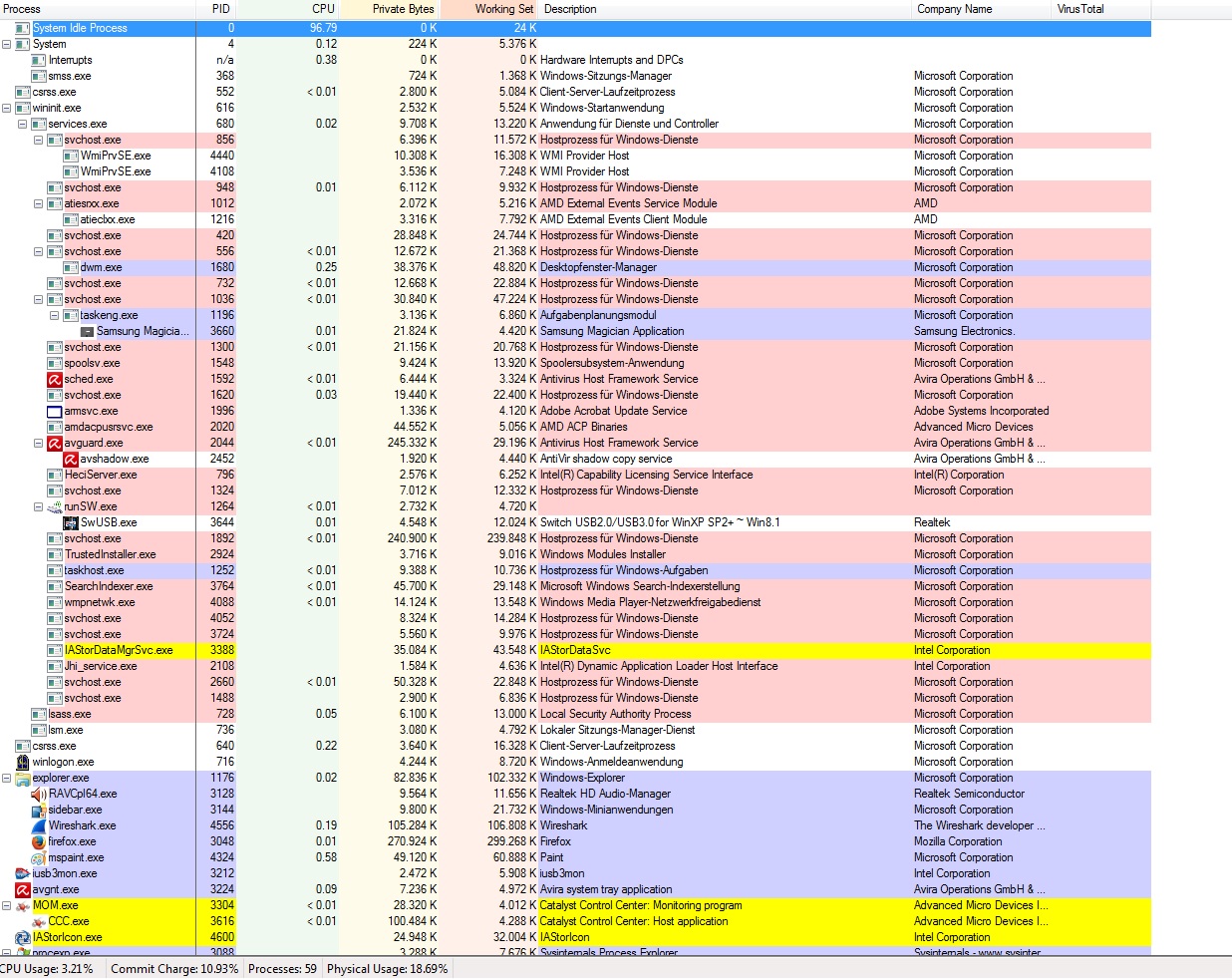The height and width of the screenshot is (979, 1232).
Task: Click the Avira icon beside sched.exe
Action: [55, 379]
